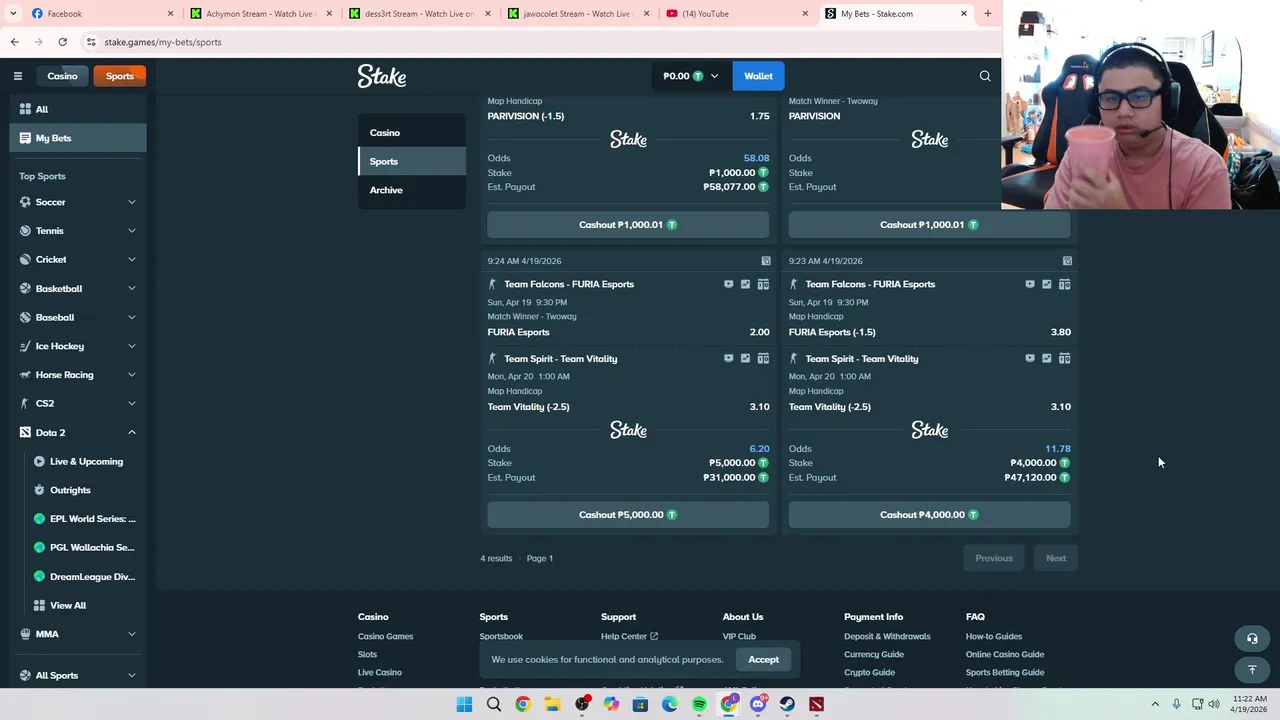Screen dimensions: 1280x720
Task: Expand the Soccer category chevron
Action: coord(131,202)
